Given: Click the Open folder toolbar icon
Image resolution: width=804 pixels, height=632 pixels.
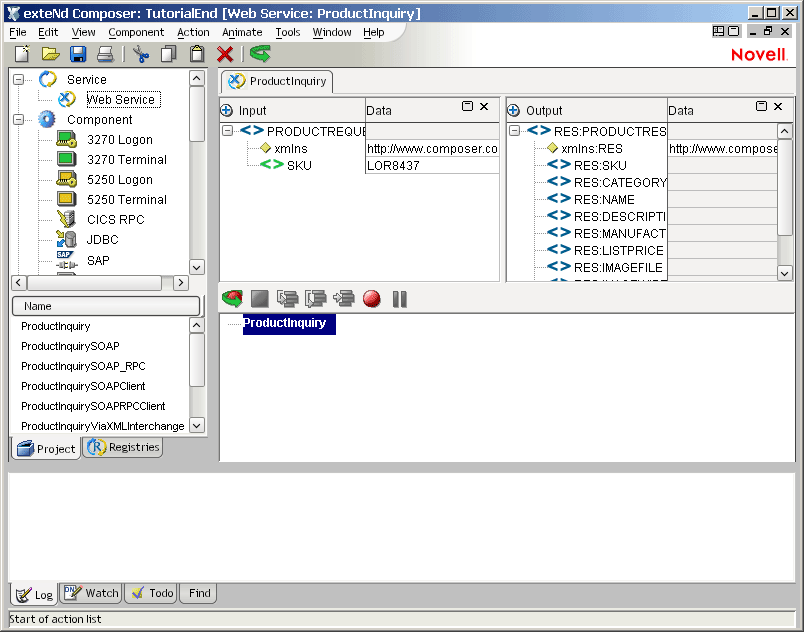Looking at the screenshot, I should pyautogui.click(x=50, y=54).
